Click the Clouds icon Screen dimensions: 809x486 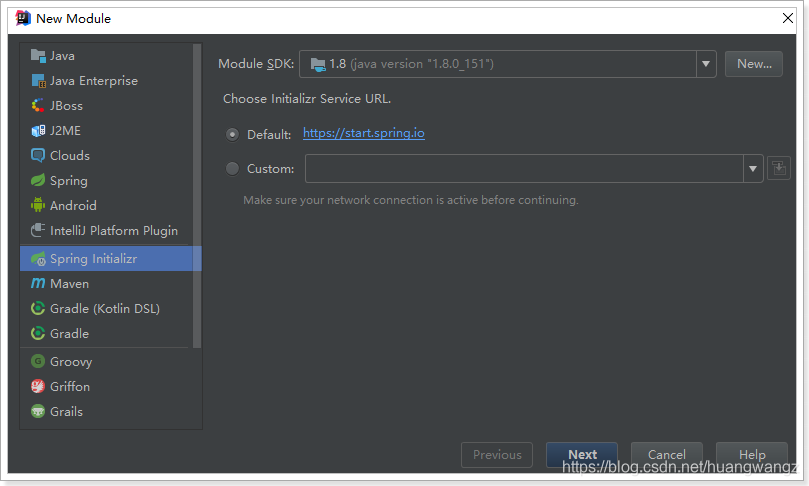point(38,155)
